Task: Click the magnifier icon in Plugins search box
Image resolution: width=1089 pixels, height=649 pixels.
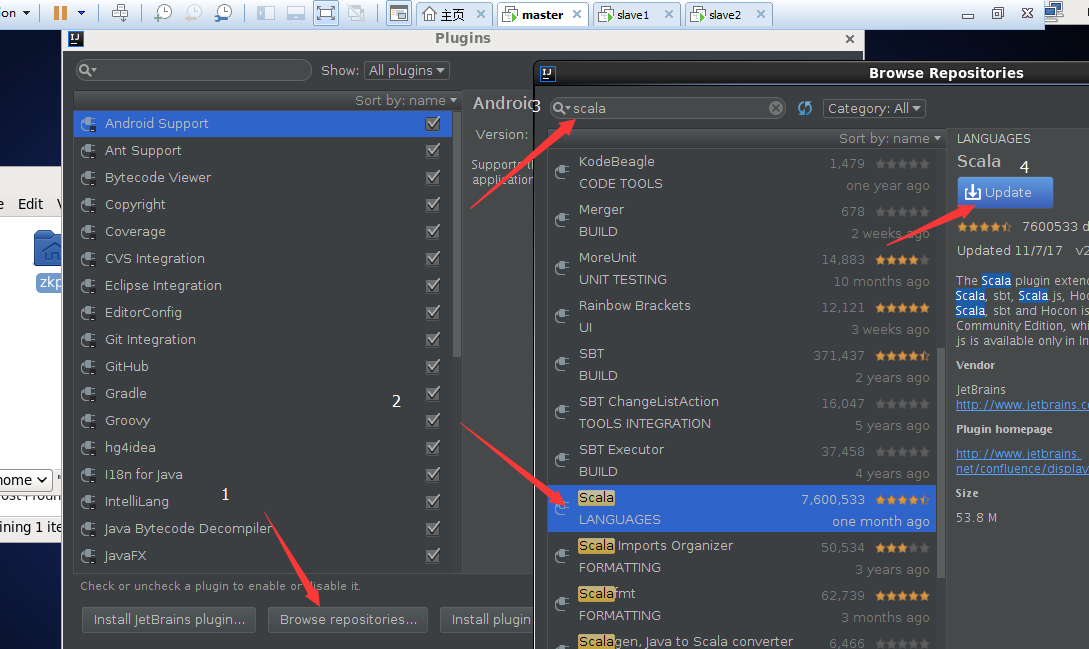Action: 86,70
